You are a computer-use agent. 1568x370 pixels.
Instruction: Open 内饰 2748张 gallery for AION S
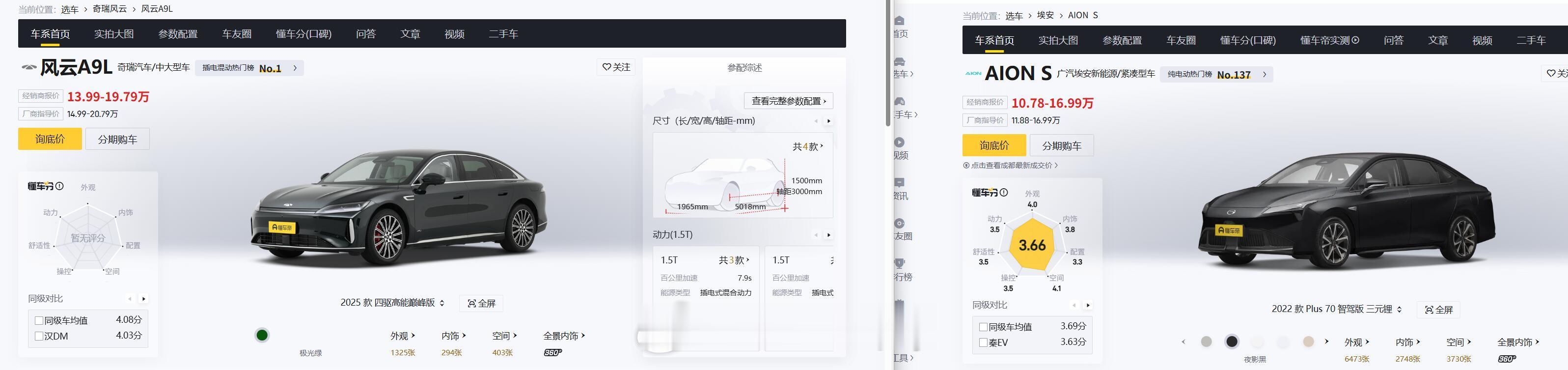point(1408,350)
